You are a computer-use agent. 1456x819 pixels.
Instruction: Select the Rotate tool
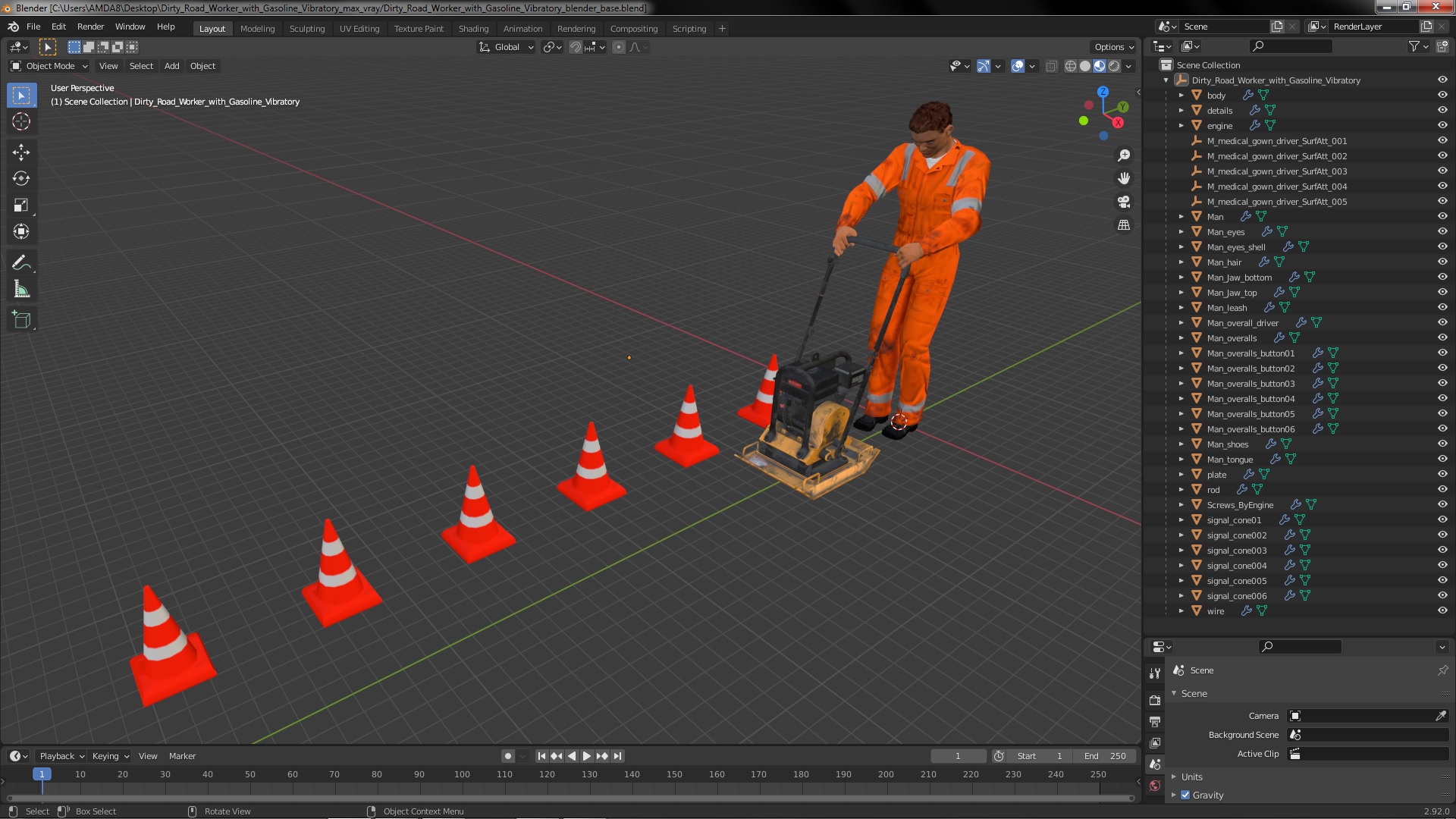(x=21, y=178)
